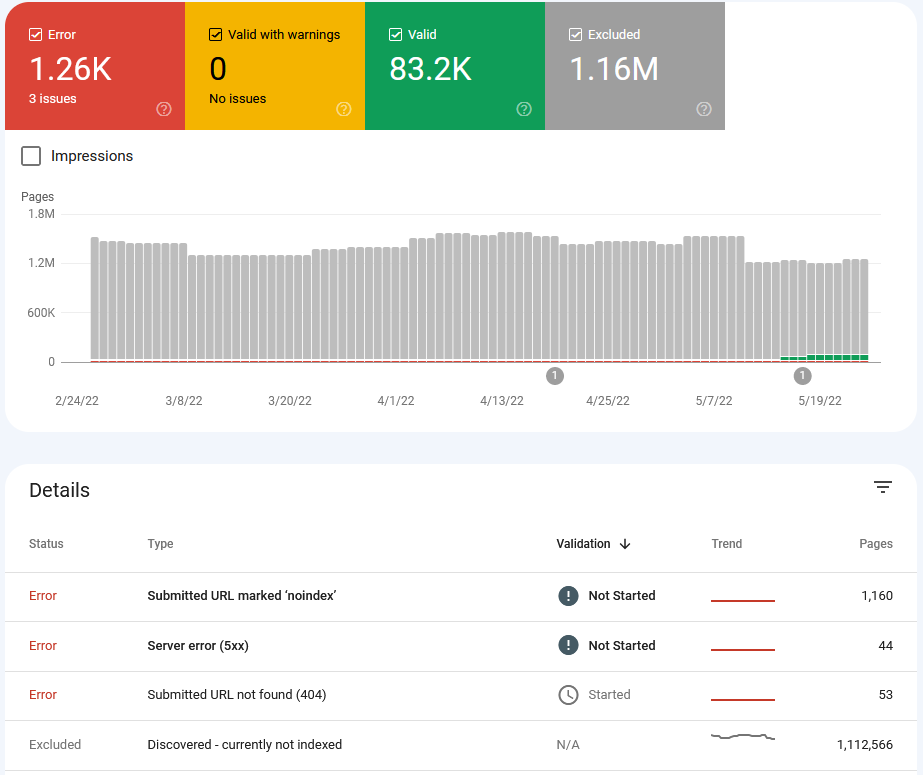Uncheck the Error checkbox
The height and width of the screenshot is (775, 923).
(35, 35)
